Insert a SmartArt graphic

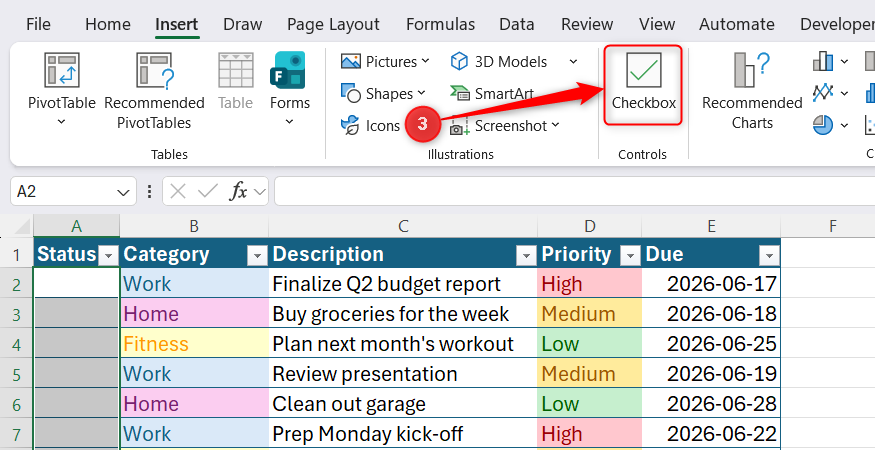pos(492,93)
